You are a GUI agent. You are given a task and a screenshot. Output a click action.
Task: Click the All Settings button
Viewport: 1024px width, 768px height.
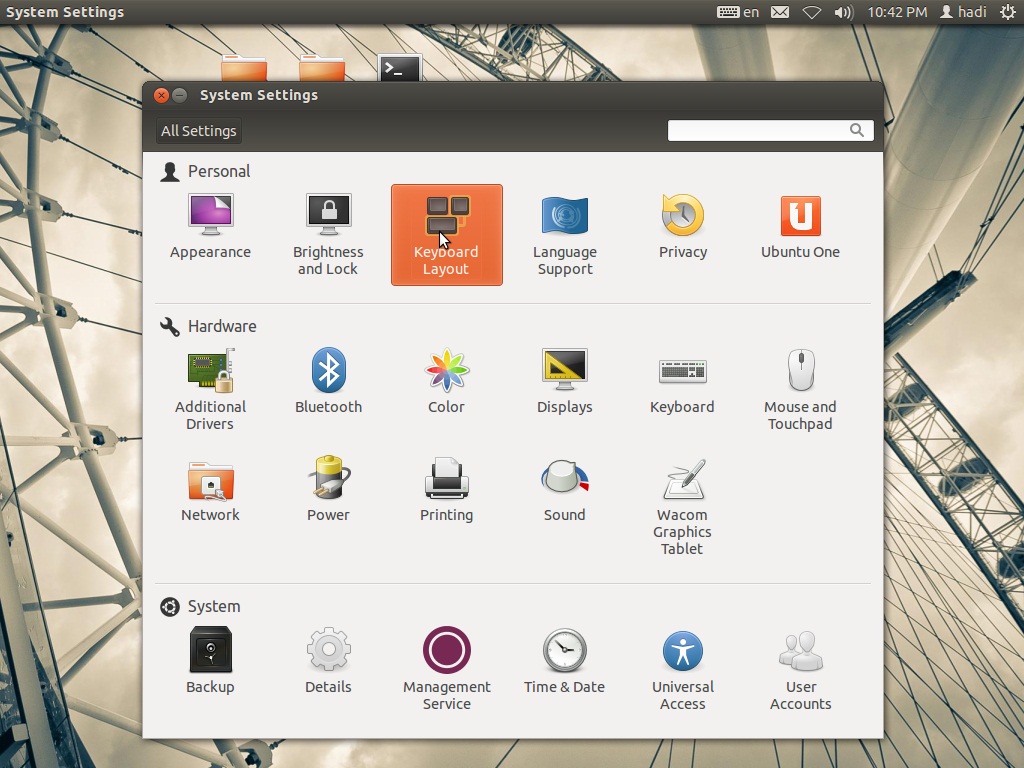(199, 131)
